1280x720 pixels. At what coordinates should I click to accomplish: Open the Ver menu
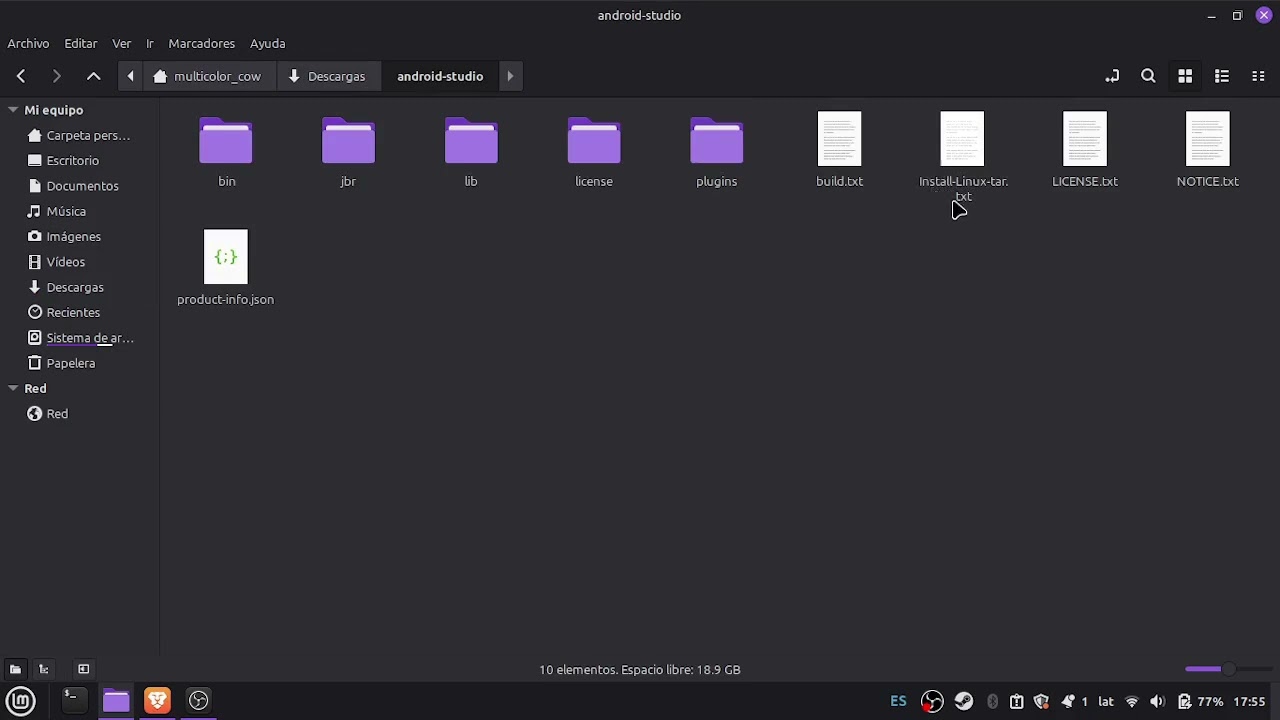pyautogui.click(x=122, y=43)
